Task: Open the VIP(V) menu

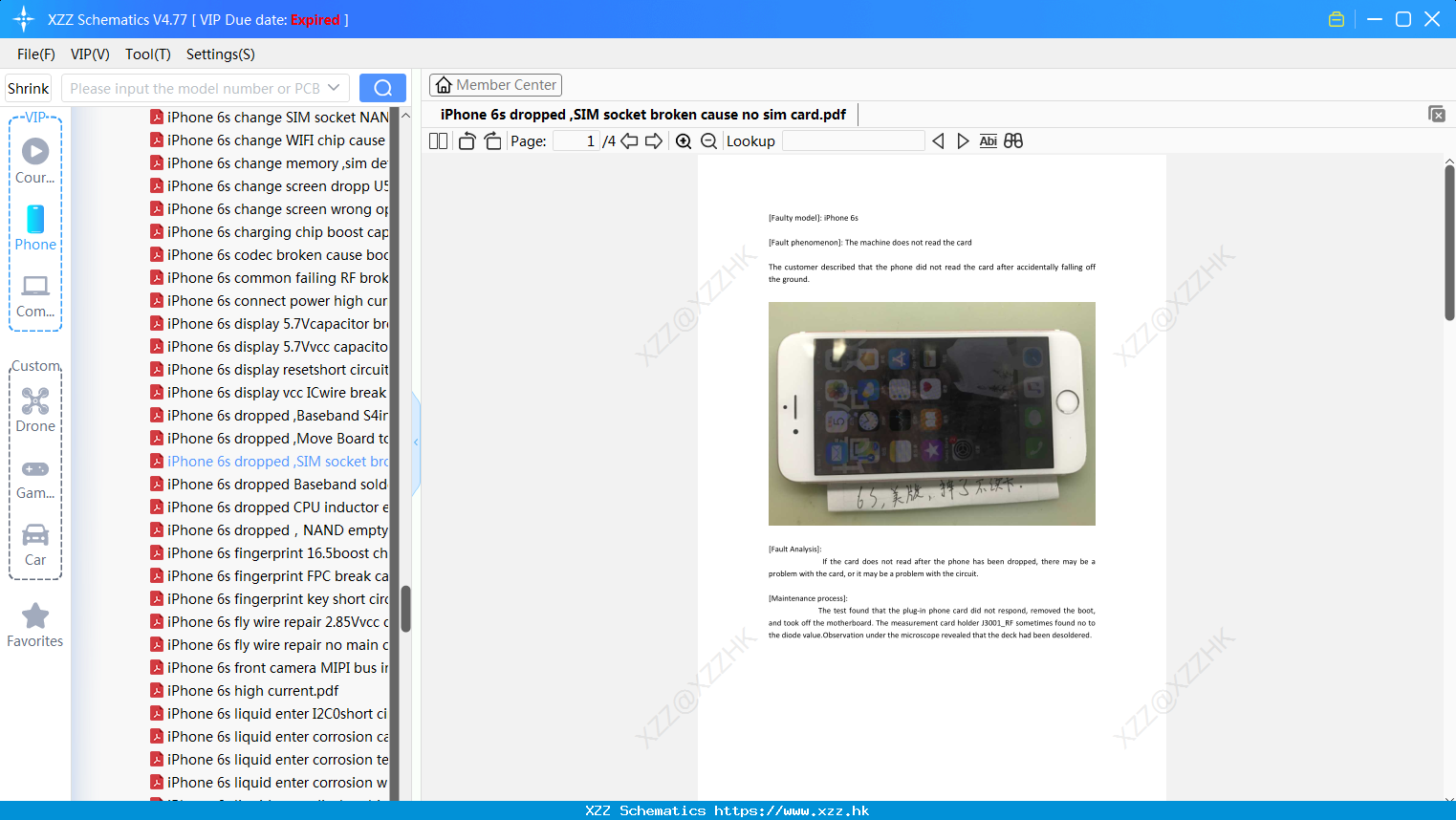Action: [x=90, y=54]
